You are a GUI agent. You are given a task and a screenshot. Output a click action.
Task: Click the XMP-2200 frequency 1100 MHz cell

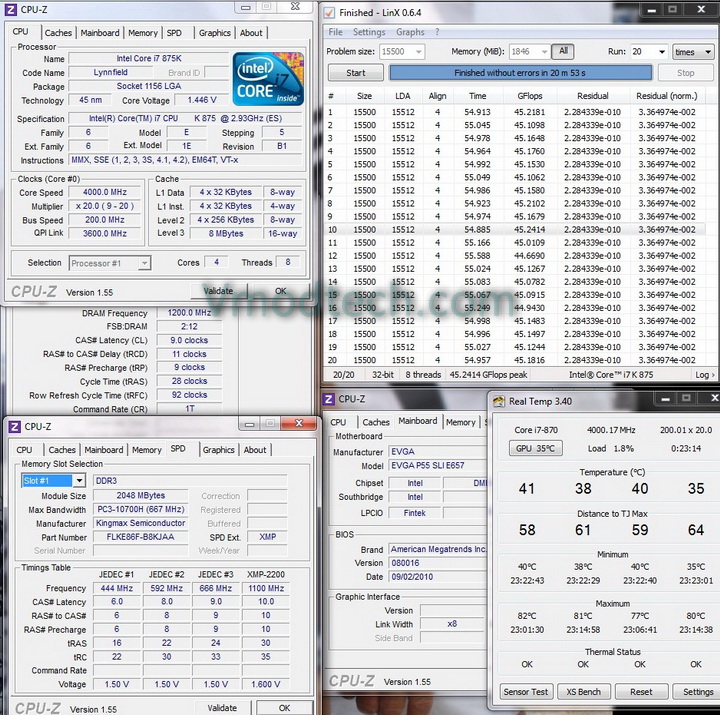tap(266, 588)
